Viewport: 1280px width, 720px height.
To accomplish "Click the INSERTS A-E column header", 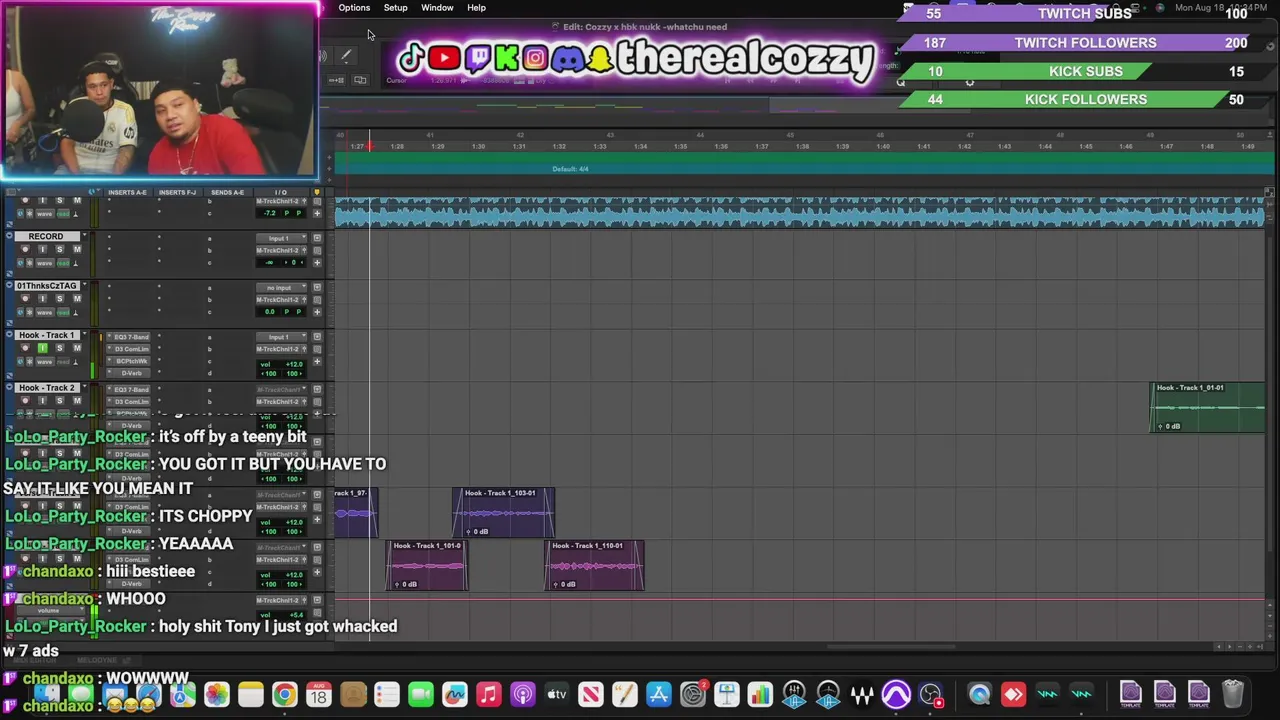I will coord(127,192).
